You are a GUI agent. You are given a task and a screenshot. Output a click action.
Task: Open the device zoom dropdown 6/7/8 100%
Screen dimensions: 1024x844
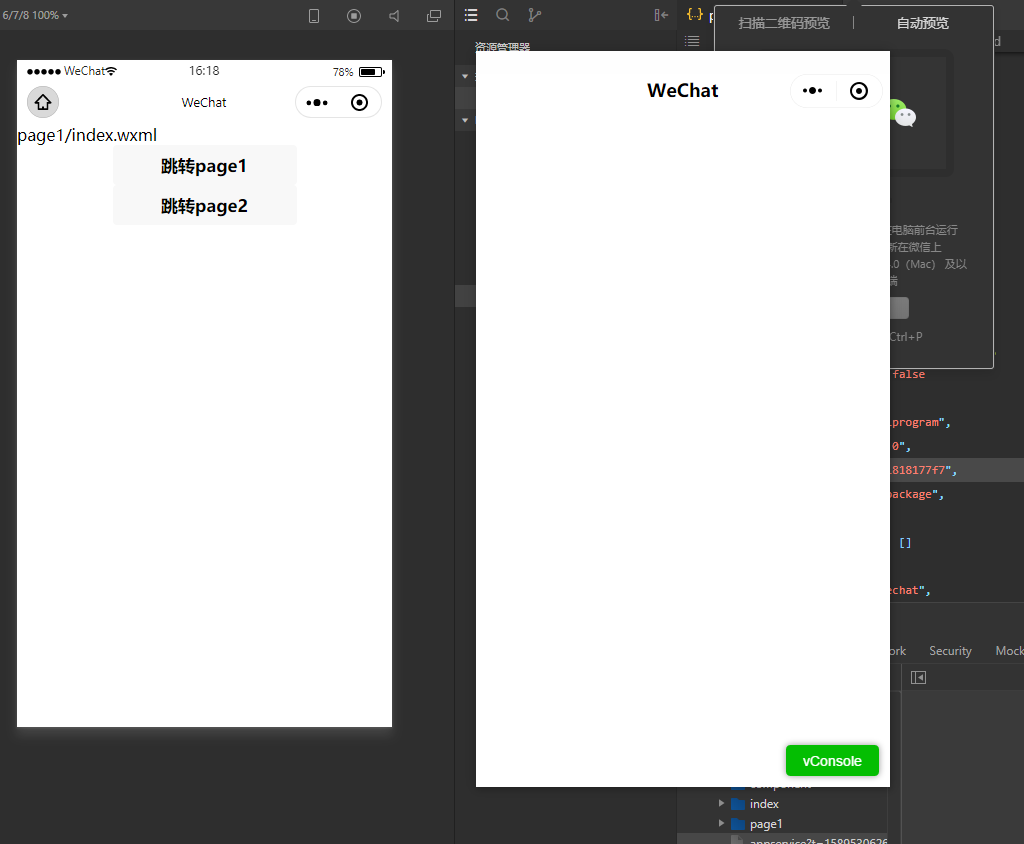point(35,15)
